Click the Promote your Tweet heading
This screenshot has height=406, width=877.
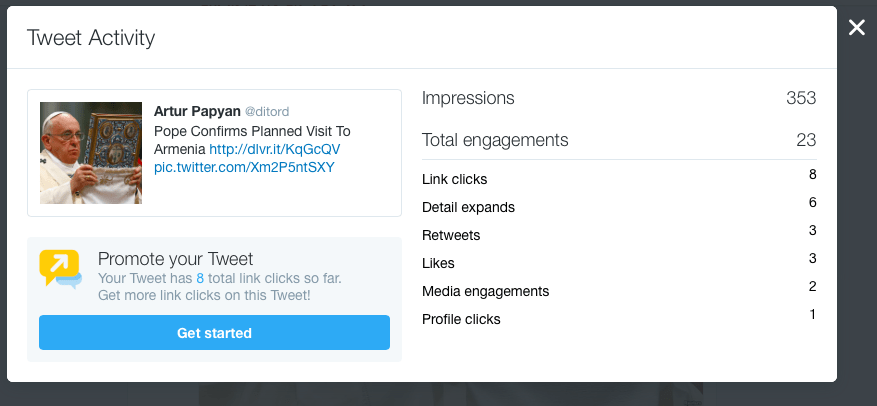pos(175,259)
